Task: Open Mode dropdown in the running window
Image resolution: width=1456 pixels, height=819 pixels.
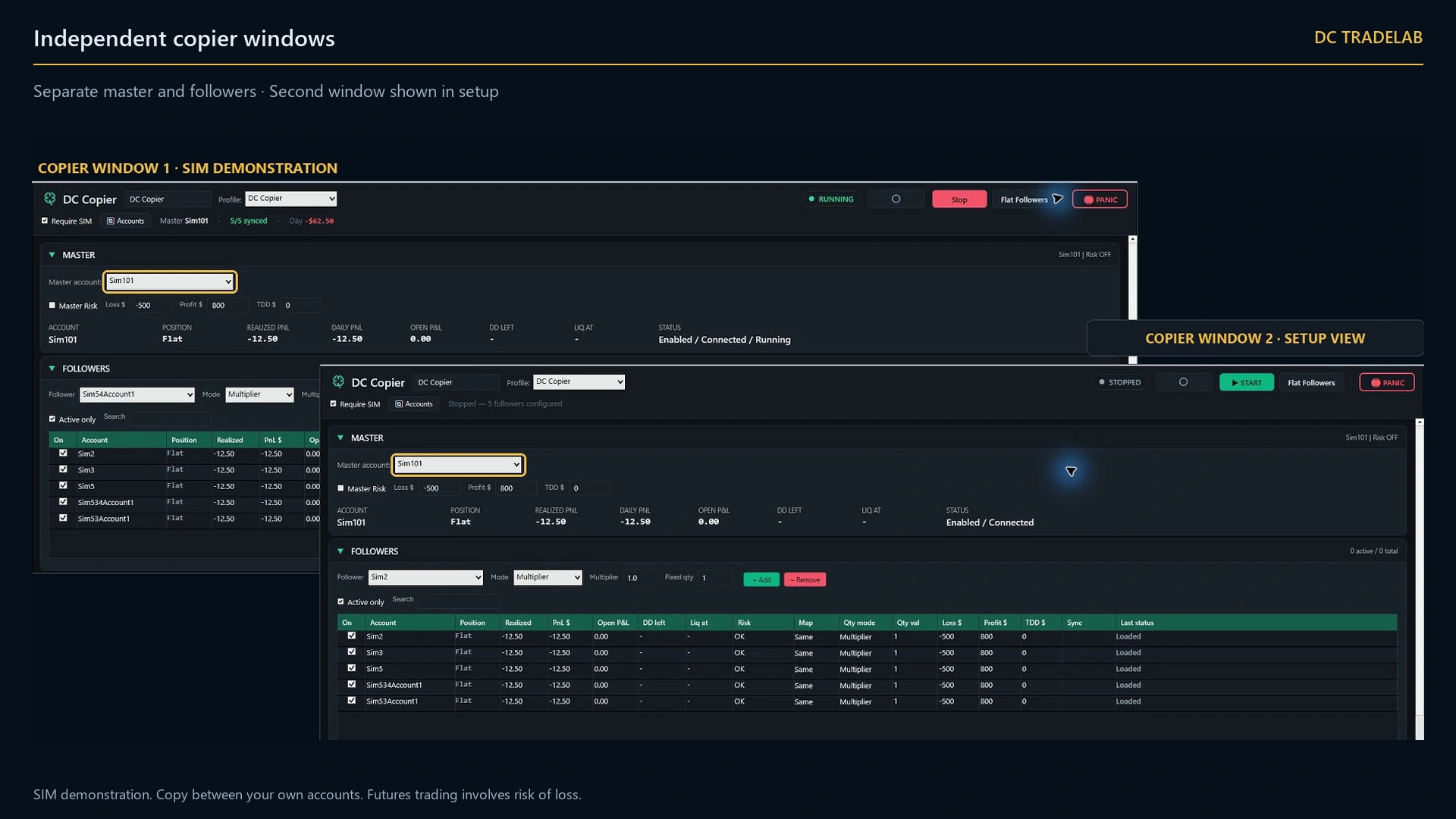Action: (259, 394)
